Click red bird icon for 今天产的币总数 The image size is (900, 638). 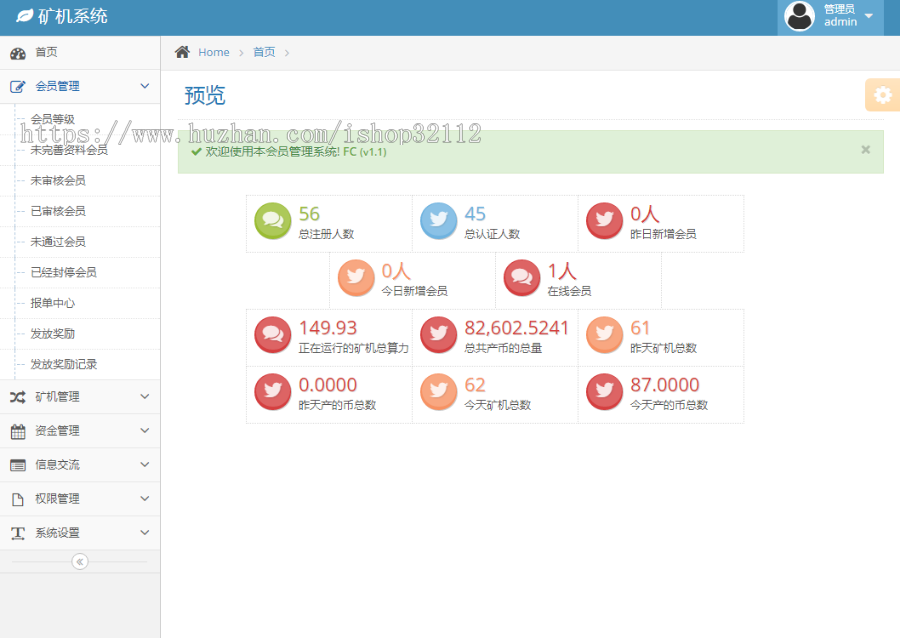click(604, 392)
